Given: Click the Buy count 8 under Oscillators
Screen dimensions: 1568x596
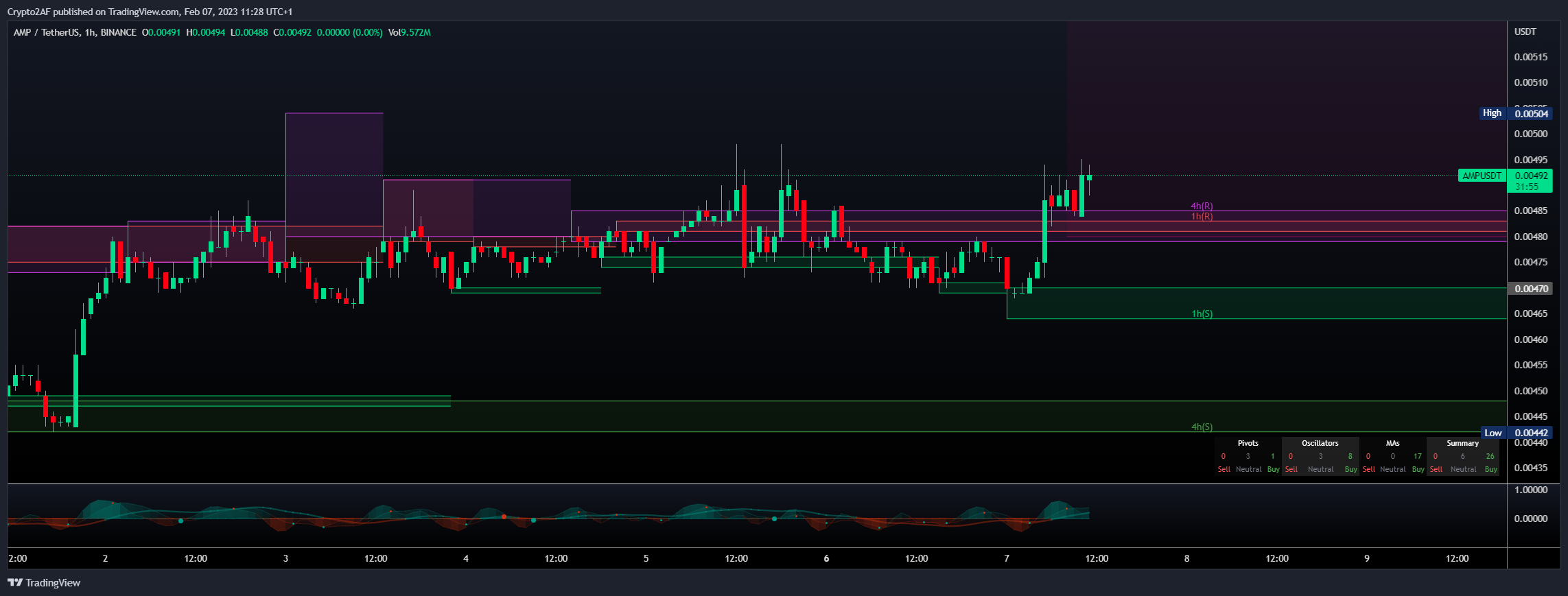Looking at the screenshot, I should [x=1350, y=456].
